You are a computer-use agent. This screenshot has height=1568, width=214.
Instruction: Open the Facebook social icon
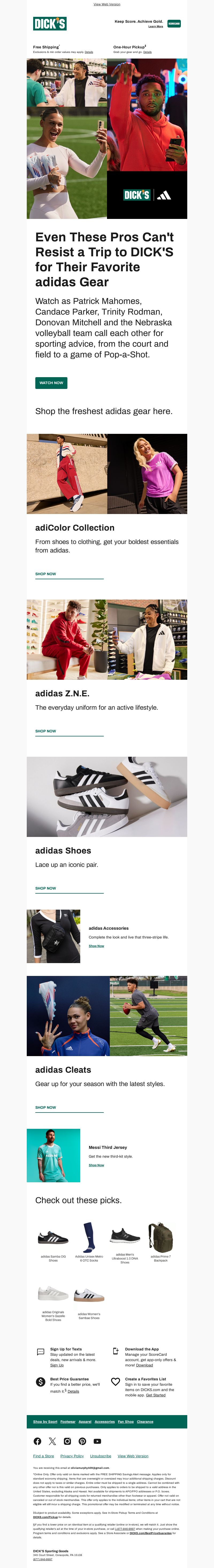37,1441
